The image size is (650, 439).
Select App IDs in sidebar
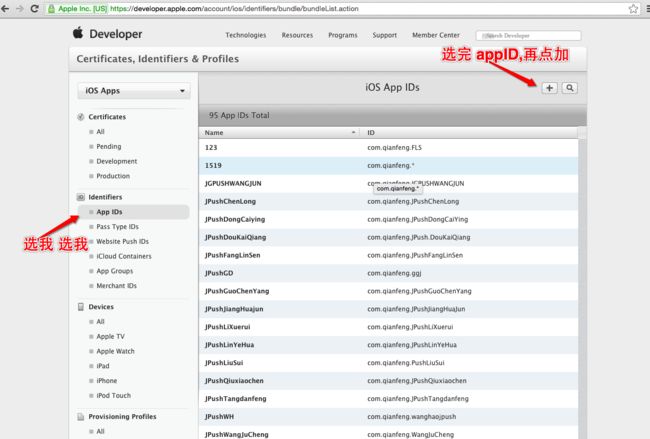click(134, 212)
